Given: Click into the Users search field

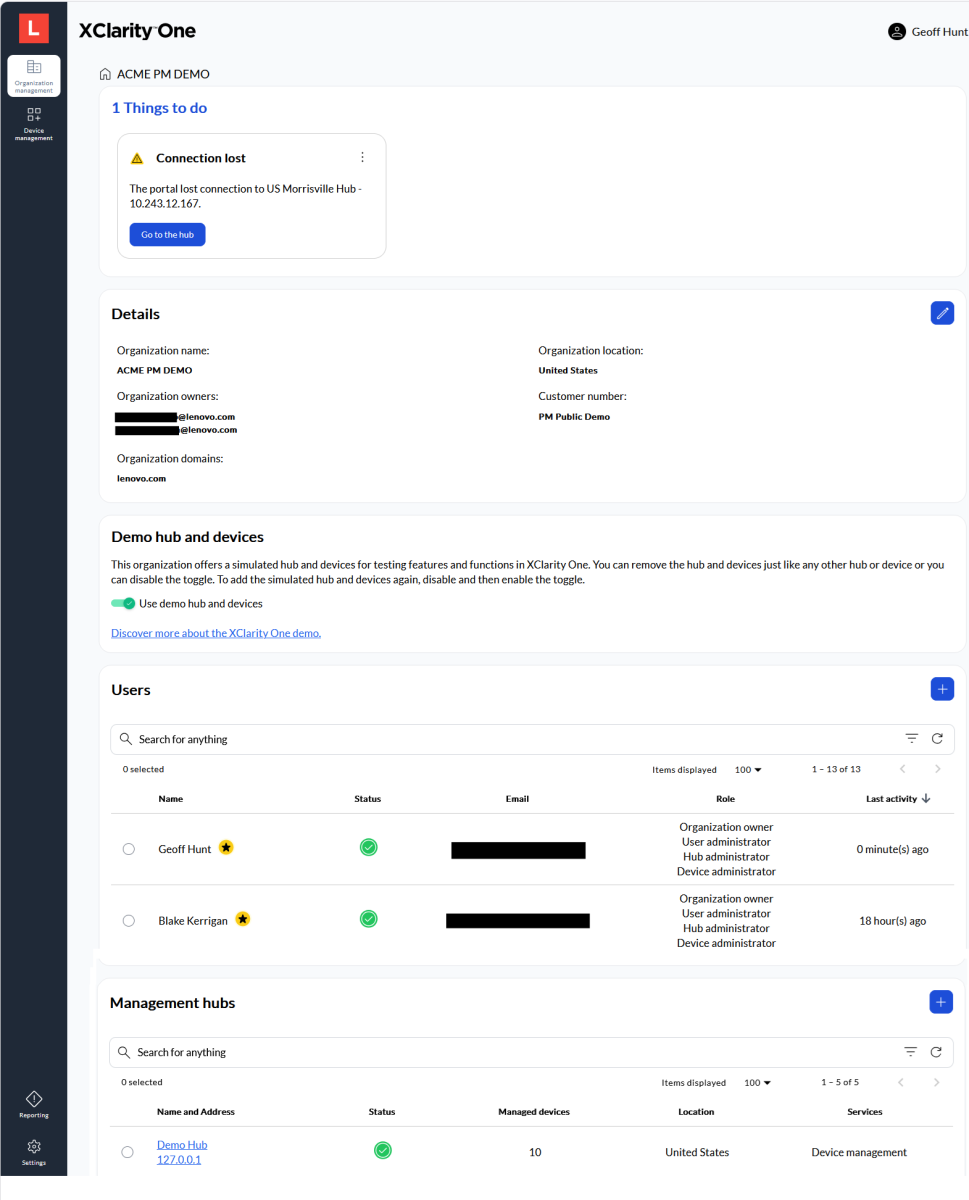Looking at the screenshot, I should [532, 739].
